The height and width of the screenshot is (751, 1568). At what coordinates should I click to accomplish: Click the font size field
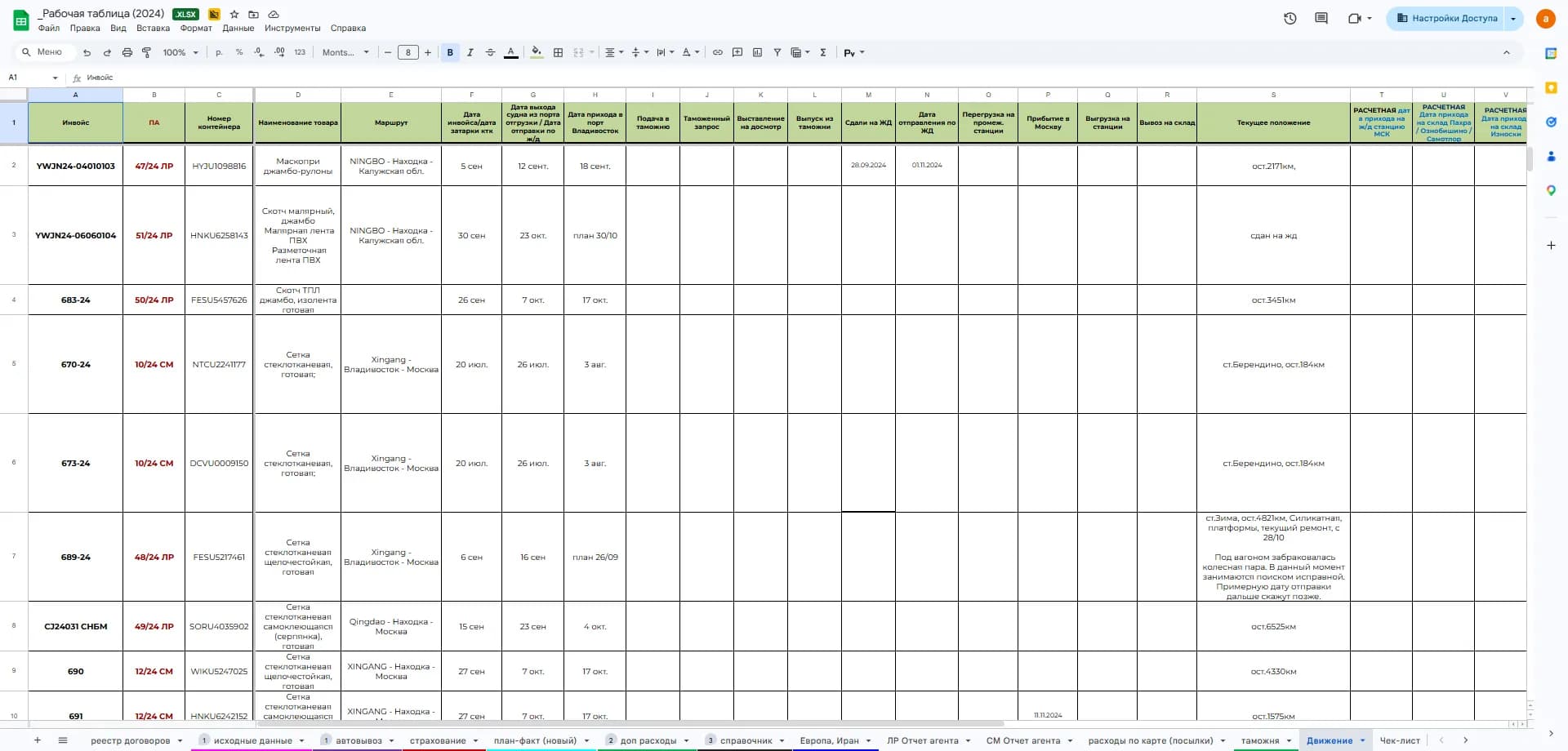408,52
